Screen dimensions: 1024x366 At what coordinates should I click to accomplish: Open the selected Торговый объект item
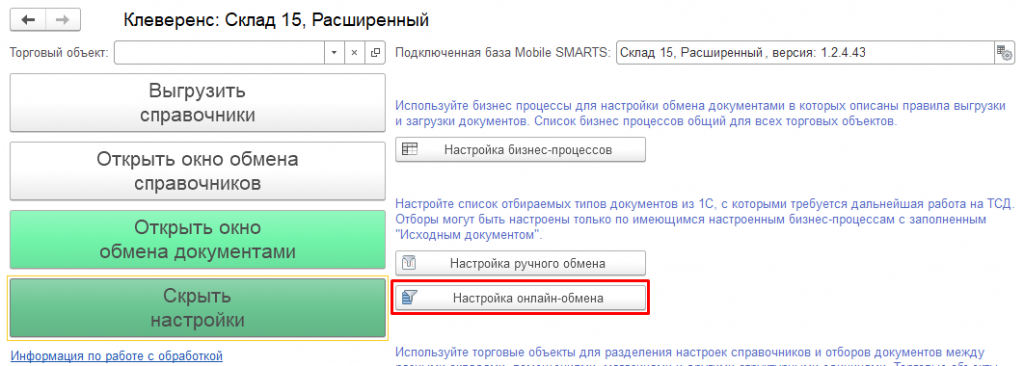(x=375, y=53)
